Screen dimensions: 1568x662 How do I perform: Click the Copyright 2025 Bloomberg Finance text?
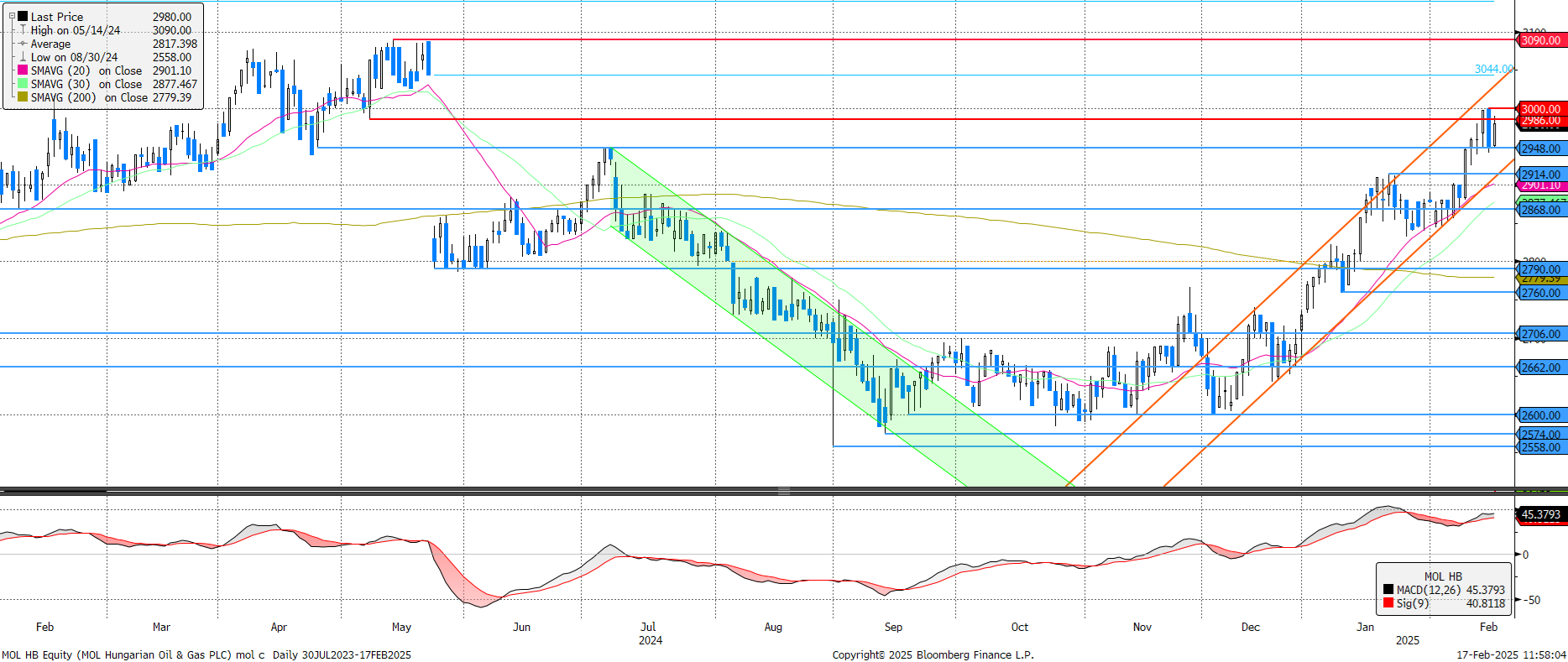pyautogui.click(x=933, y=654)
